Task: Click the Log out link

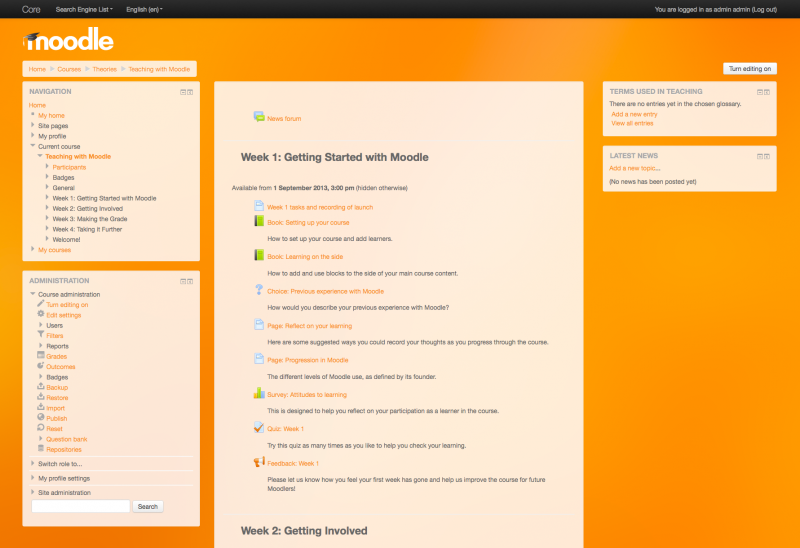Action: (x=764, y=9)
